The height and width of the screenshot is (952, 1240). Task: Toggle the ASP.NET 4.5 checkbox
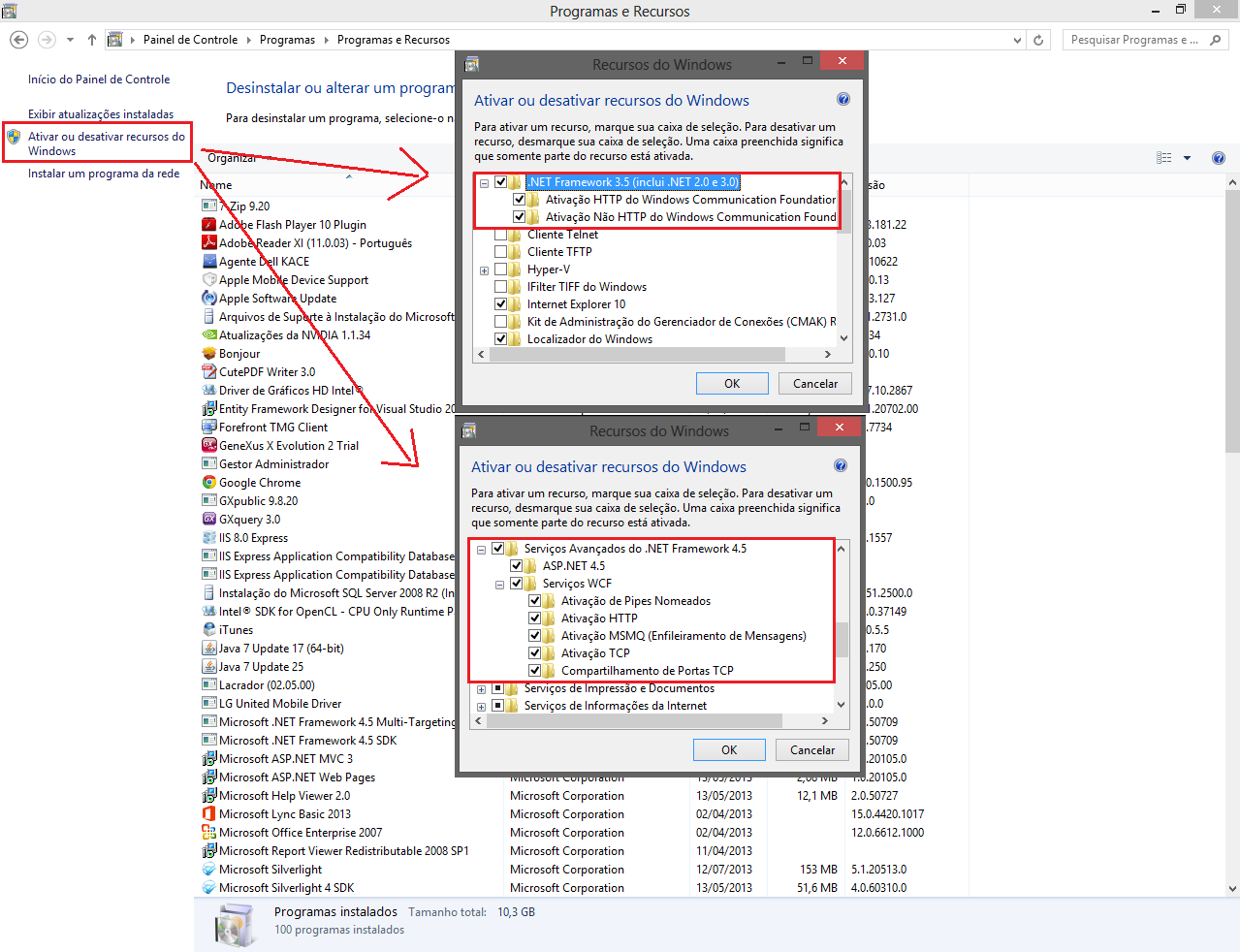point(517,565)
